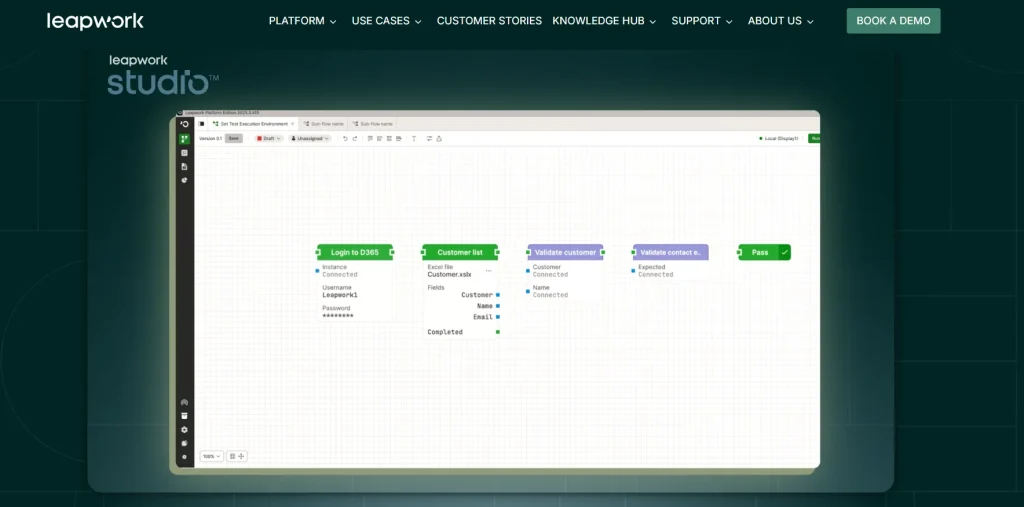Click the bottom circle info icon in sidebar
Screen dimensions: 1024x507
coord(184,457)
